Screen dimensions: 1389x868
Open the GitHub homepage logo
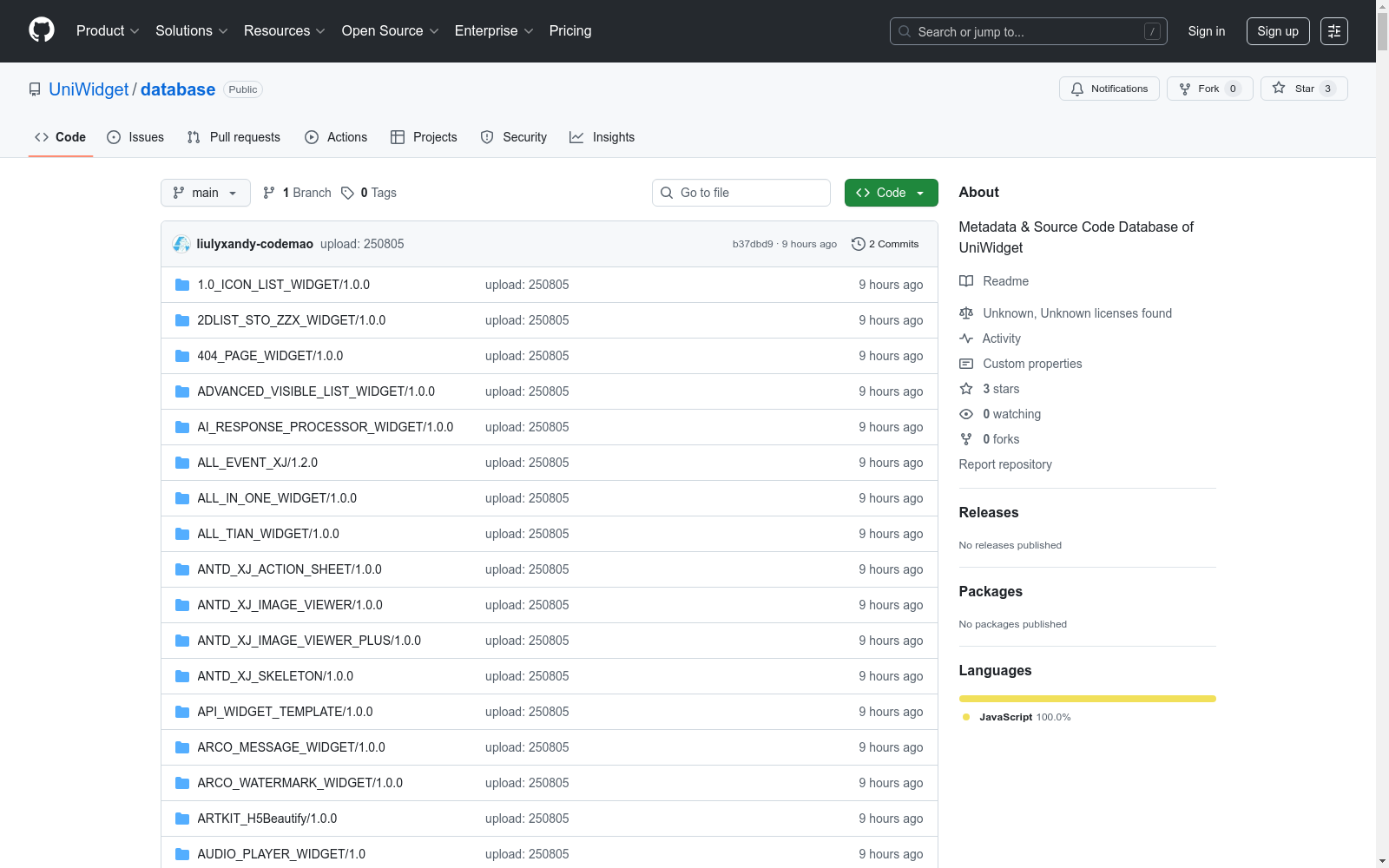pos(42,30)
